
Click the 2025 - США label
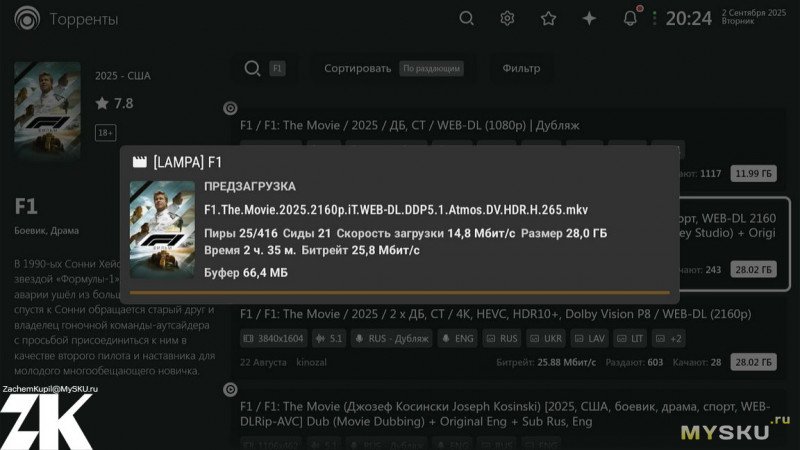(123, 76)
